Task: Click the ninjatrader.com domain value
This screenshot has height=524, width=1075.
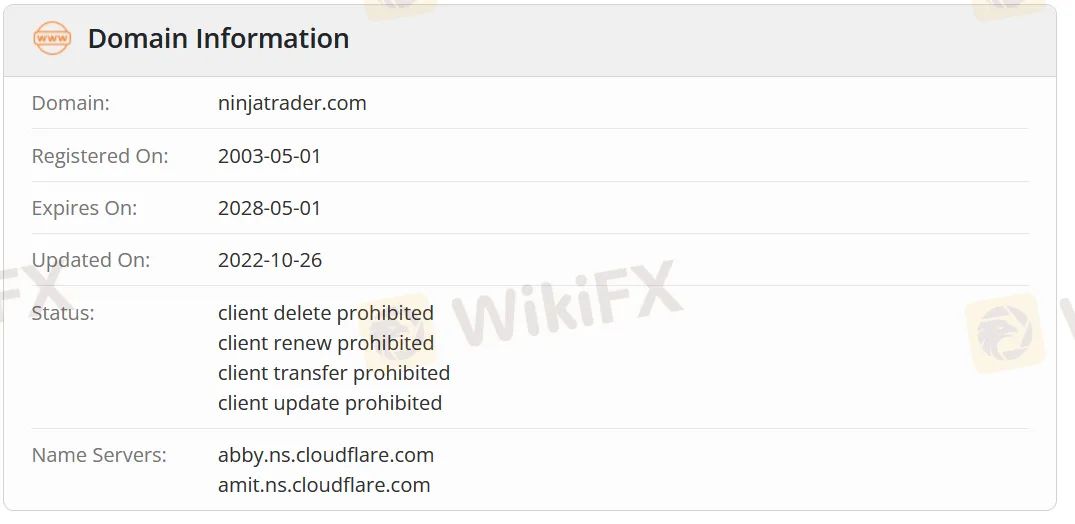Action: pos(292,103)
